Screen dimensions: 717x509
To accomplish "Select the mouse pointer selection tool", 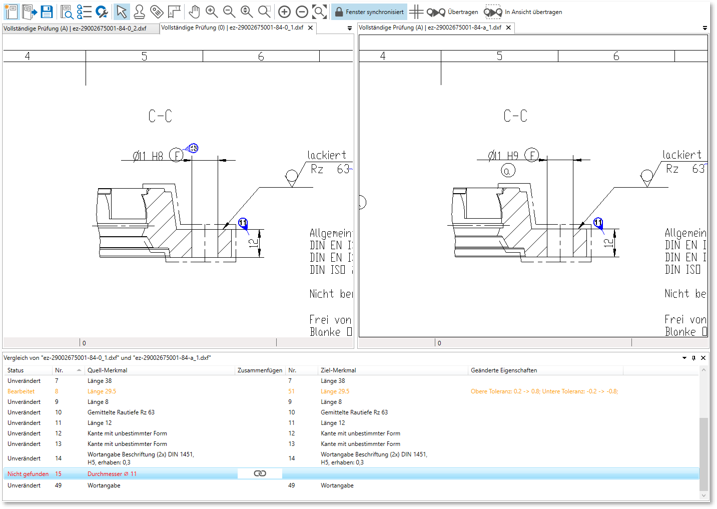I will point(121,12).
